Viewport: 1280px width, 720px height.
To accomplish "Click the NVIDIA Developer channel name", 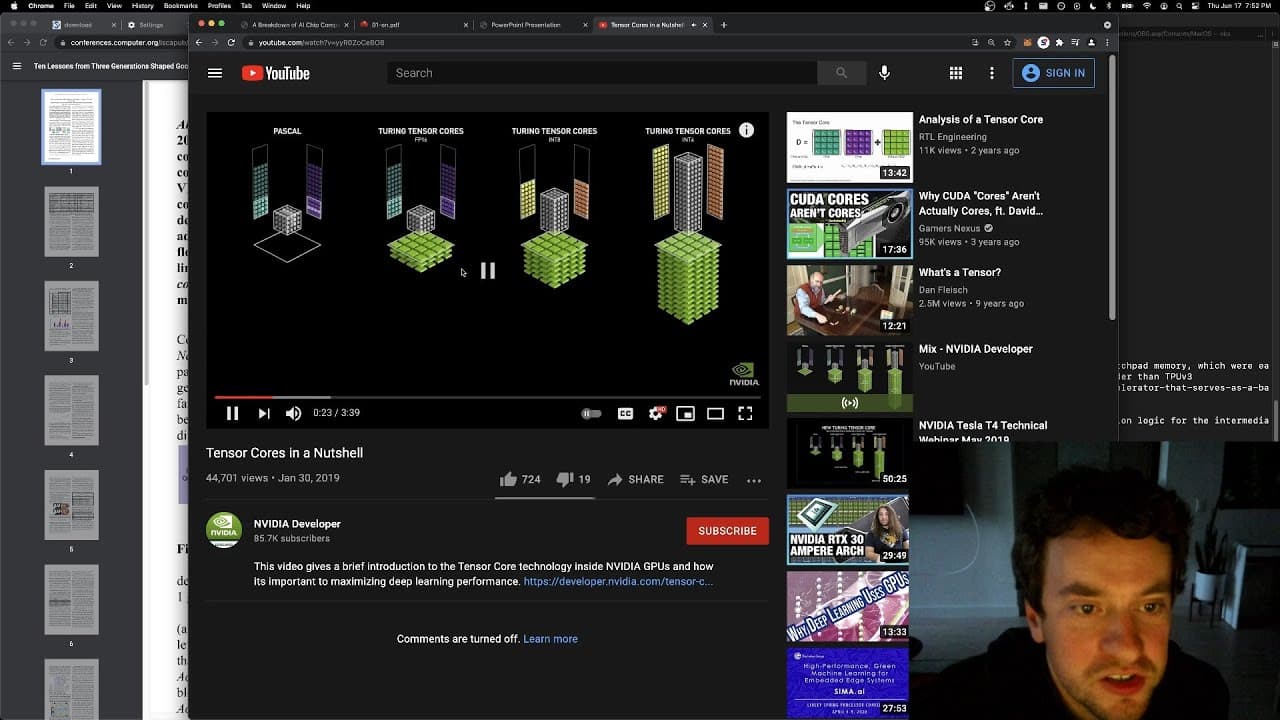I will click(x=297, y=524).
